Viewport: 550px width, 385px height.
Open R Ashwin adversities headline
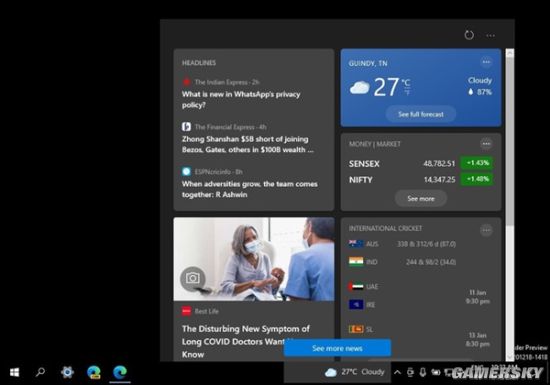(x=250, y=189)
